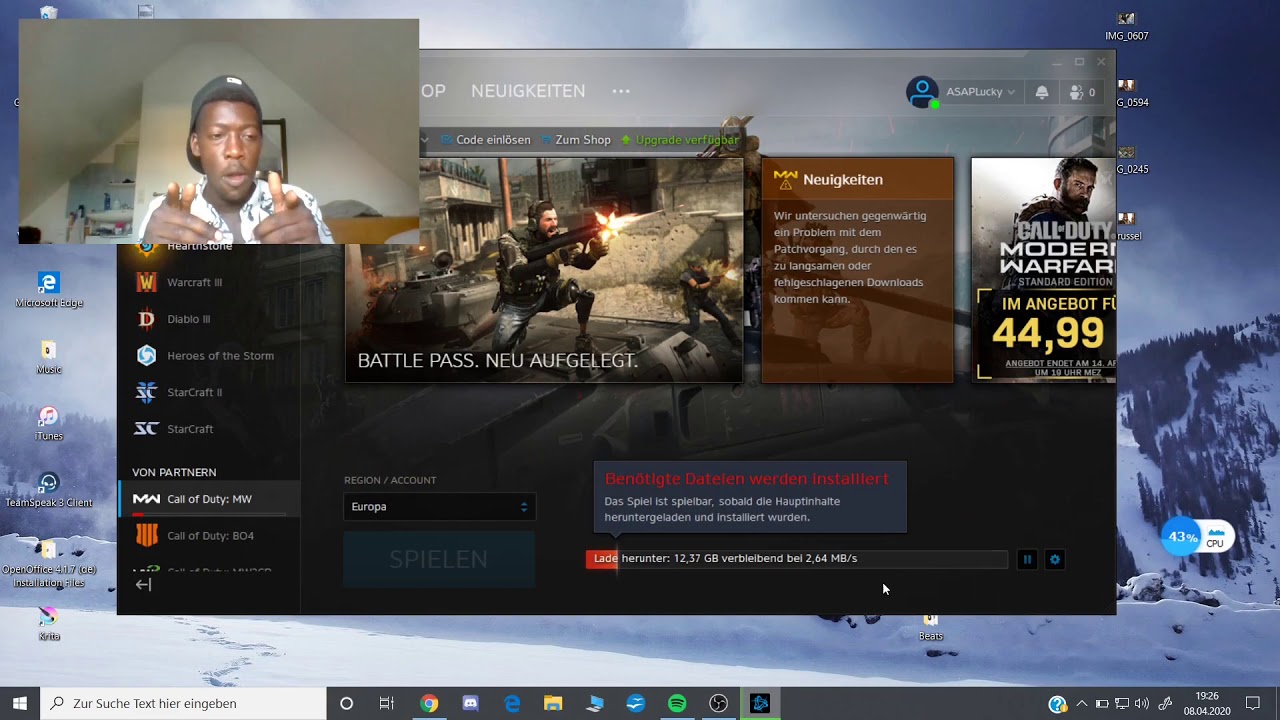This screenshot has height=720, width=1280.
Task: Open download settings gear icon
Action: coord(1054,560)
